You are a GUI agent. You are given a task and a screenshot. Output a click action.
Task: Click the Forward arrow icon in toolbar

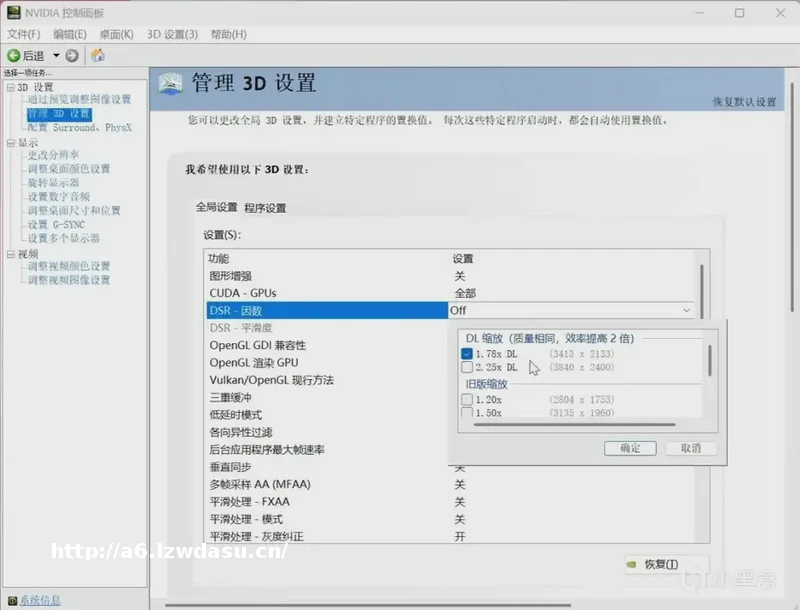point(72,56)
